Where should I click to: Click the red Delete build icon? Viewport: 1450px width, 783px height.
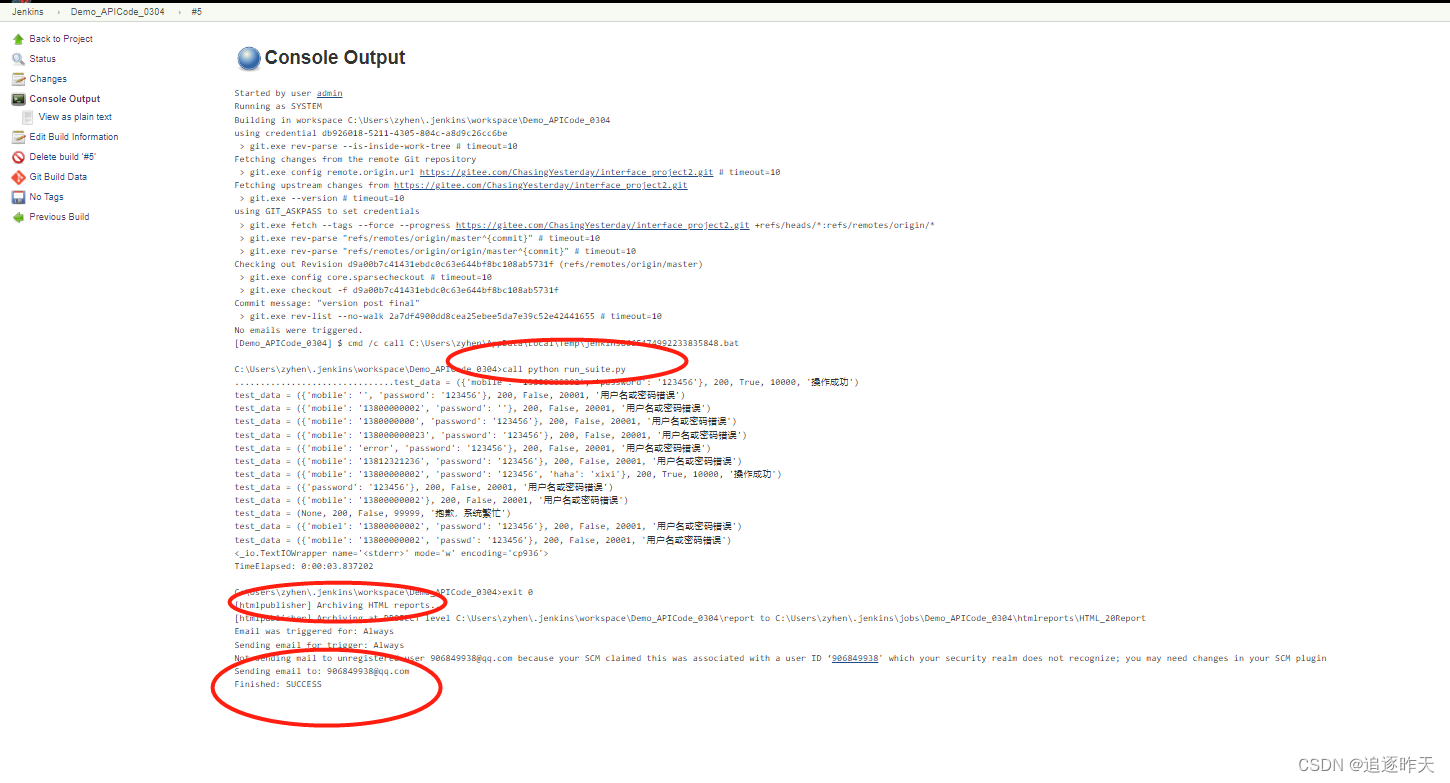(x=18, y=157)
